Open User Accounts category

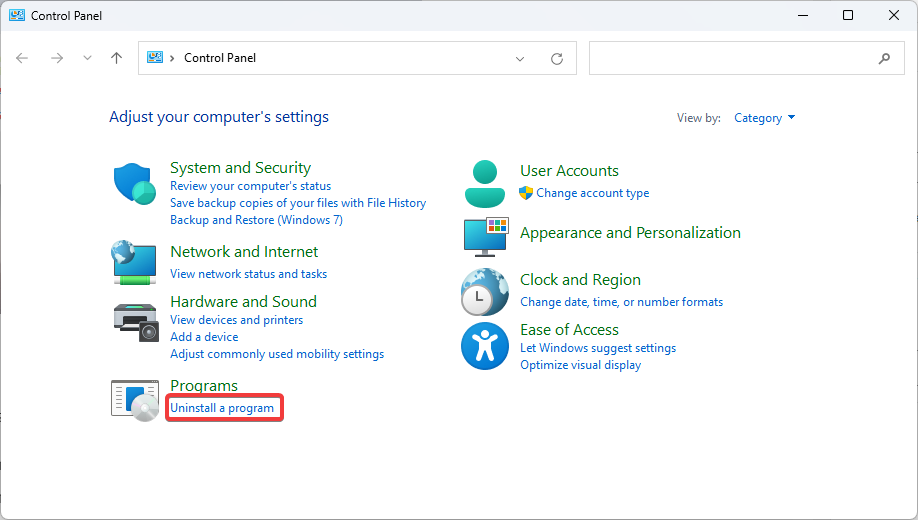tap(569, 170)
